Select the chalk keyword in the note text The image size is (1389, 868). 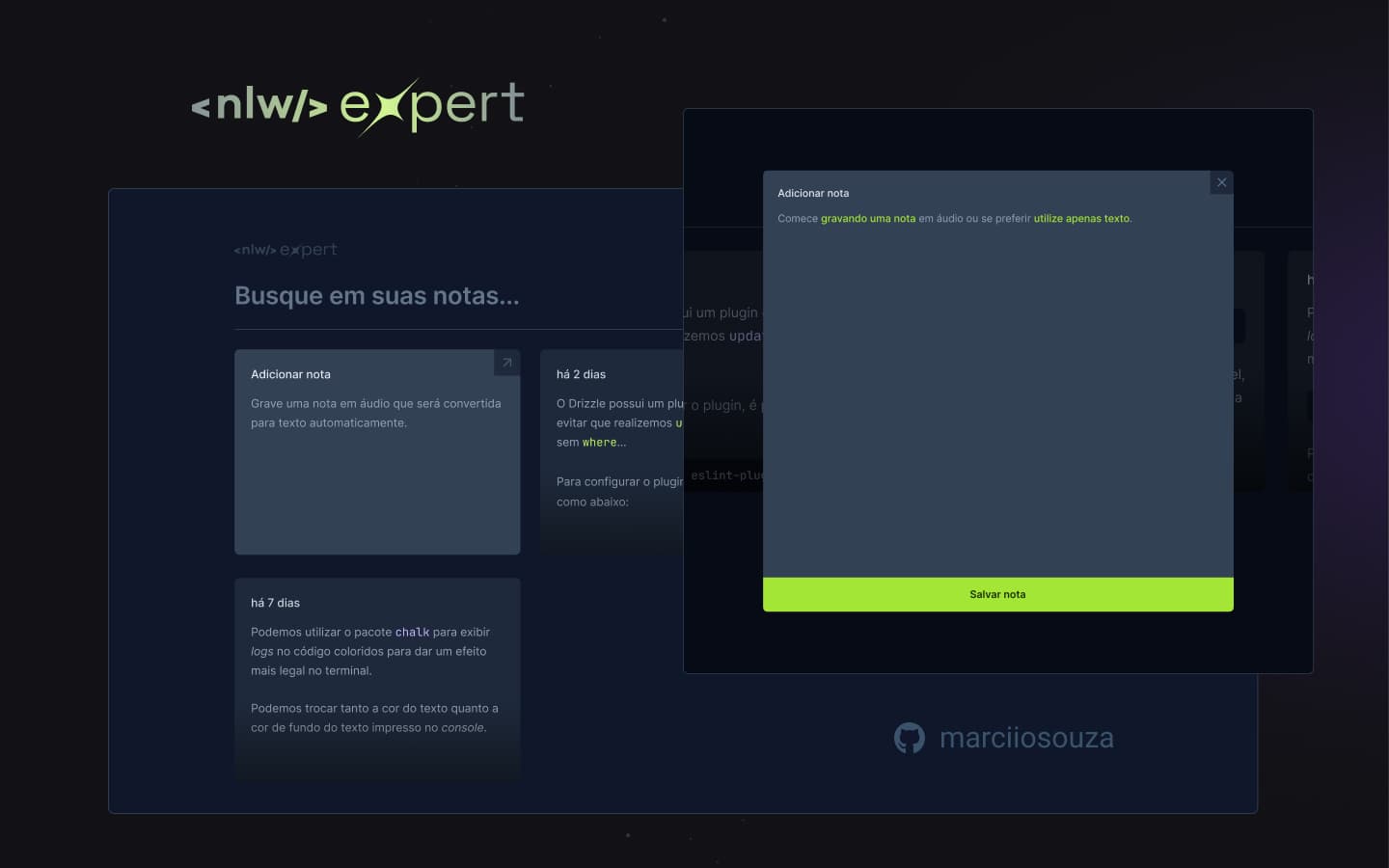coord(412,632)
